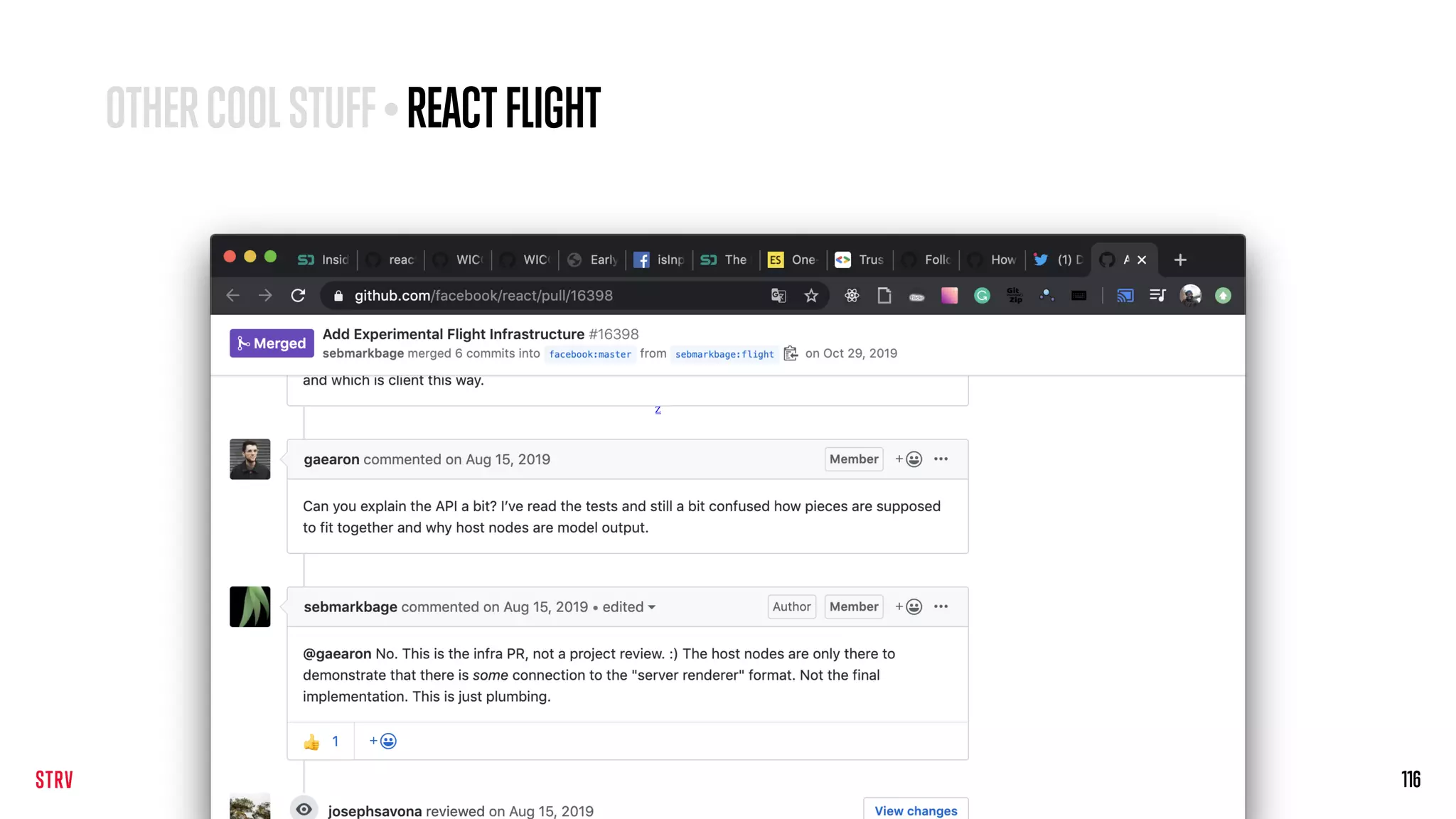Viewport: 1456px width, 819px height.
Task: Click the blank page extension icon
Action: tap(884, 296)
